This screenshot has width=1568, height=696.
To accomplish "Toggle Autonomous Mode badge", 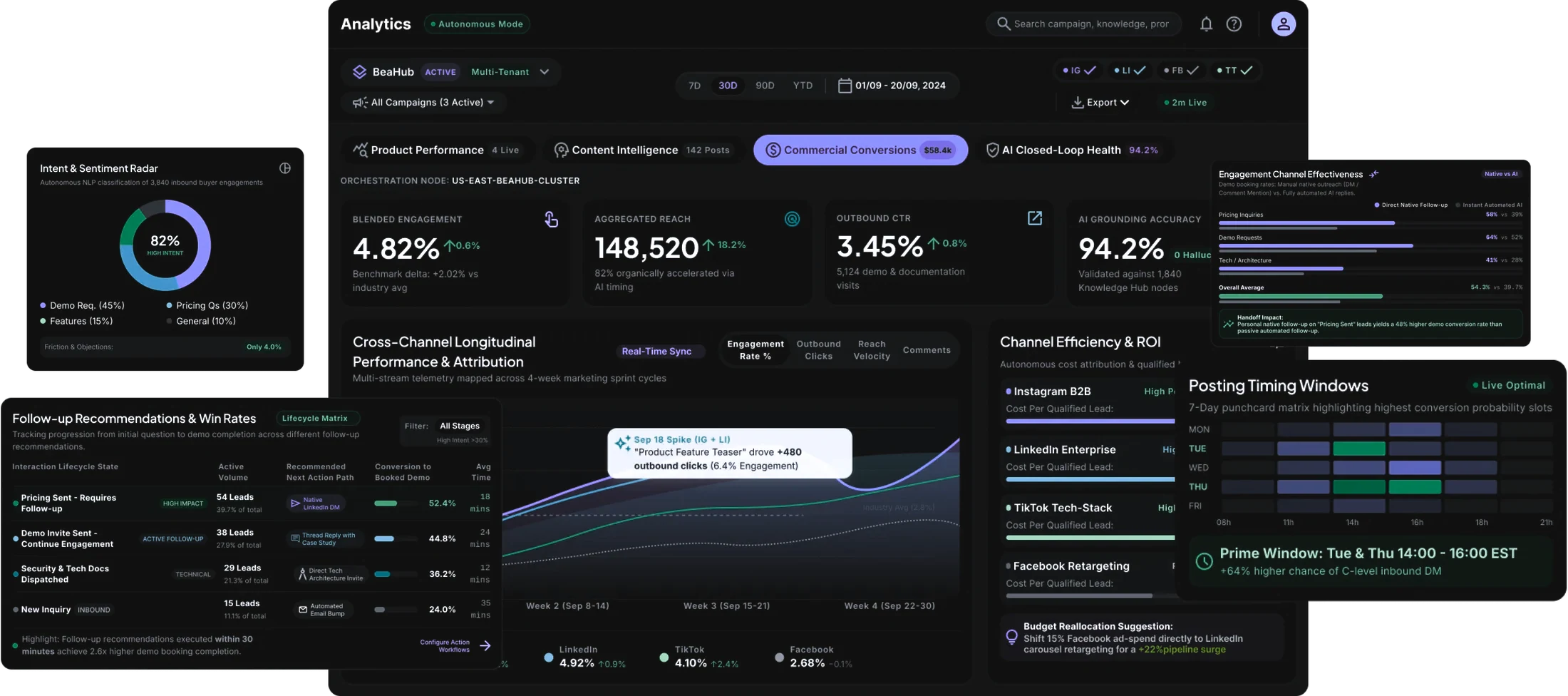I will pyautogui.click(x=477, y=24).
